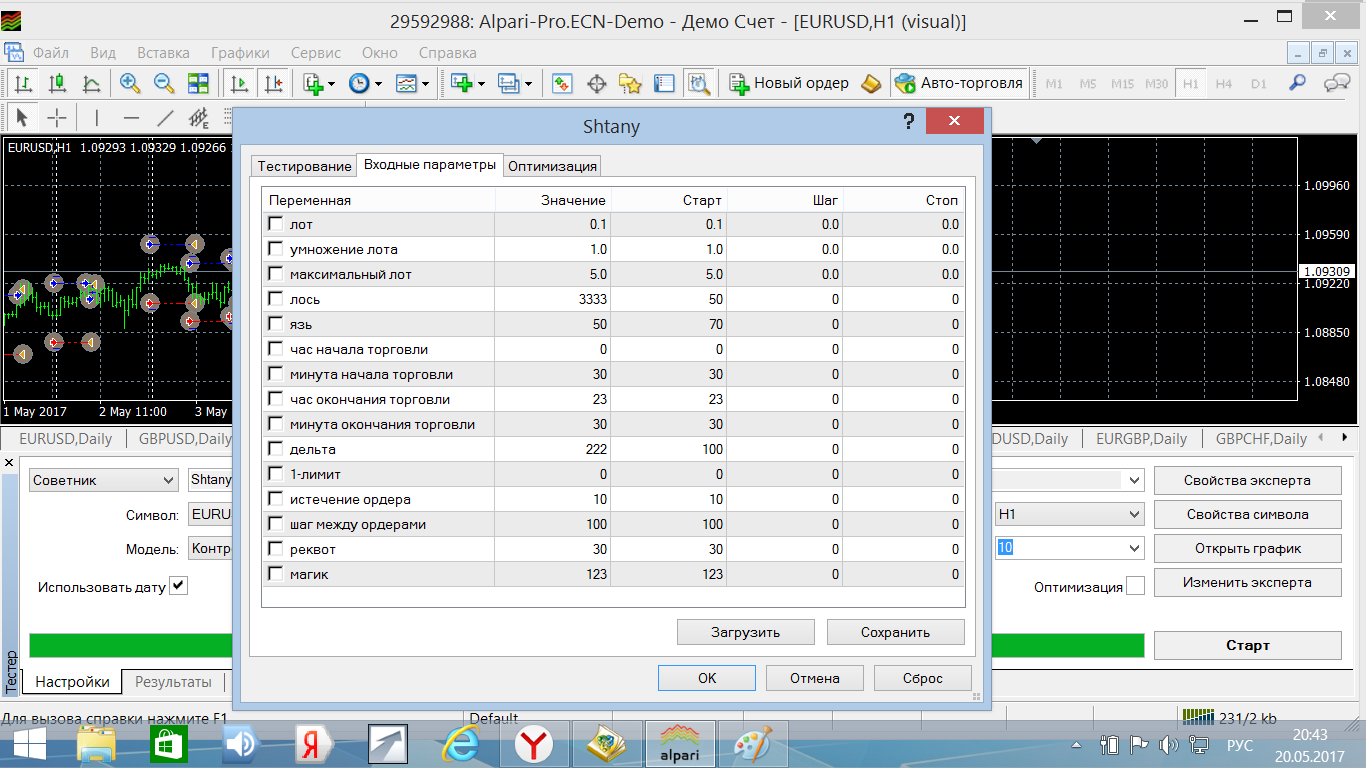
Task: Click the 'Сохранить' button
Action: pos(896,632)
